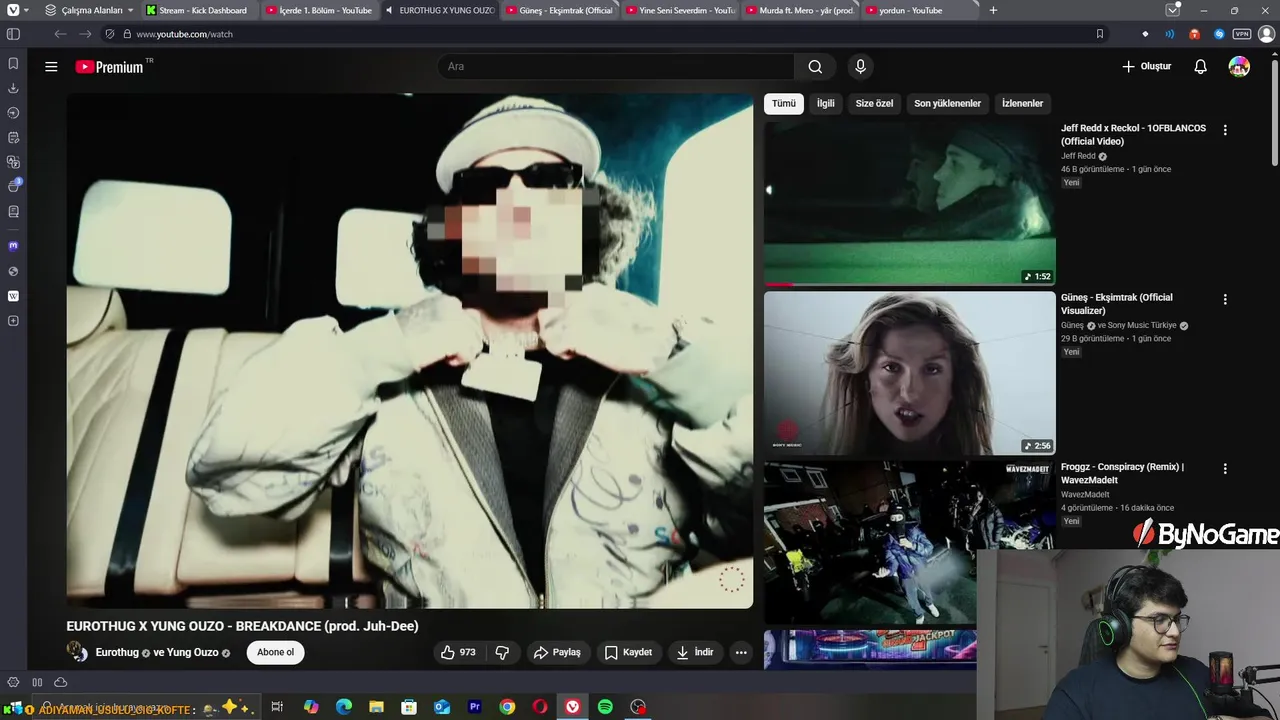
Task: Open the Downloads side panel
Action: click(x=13, y=88)
